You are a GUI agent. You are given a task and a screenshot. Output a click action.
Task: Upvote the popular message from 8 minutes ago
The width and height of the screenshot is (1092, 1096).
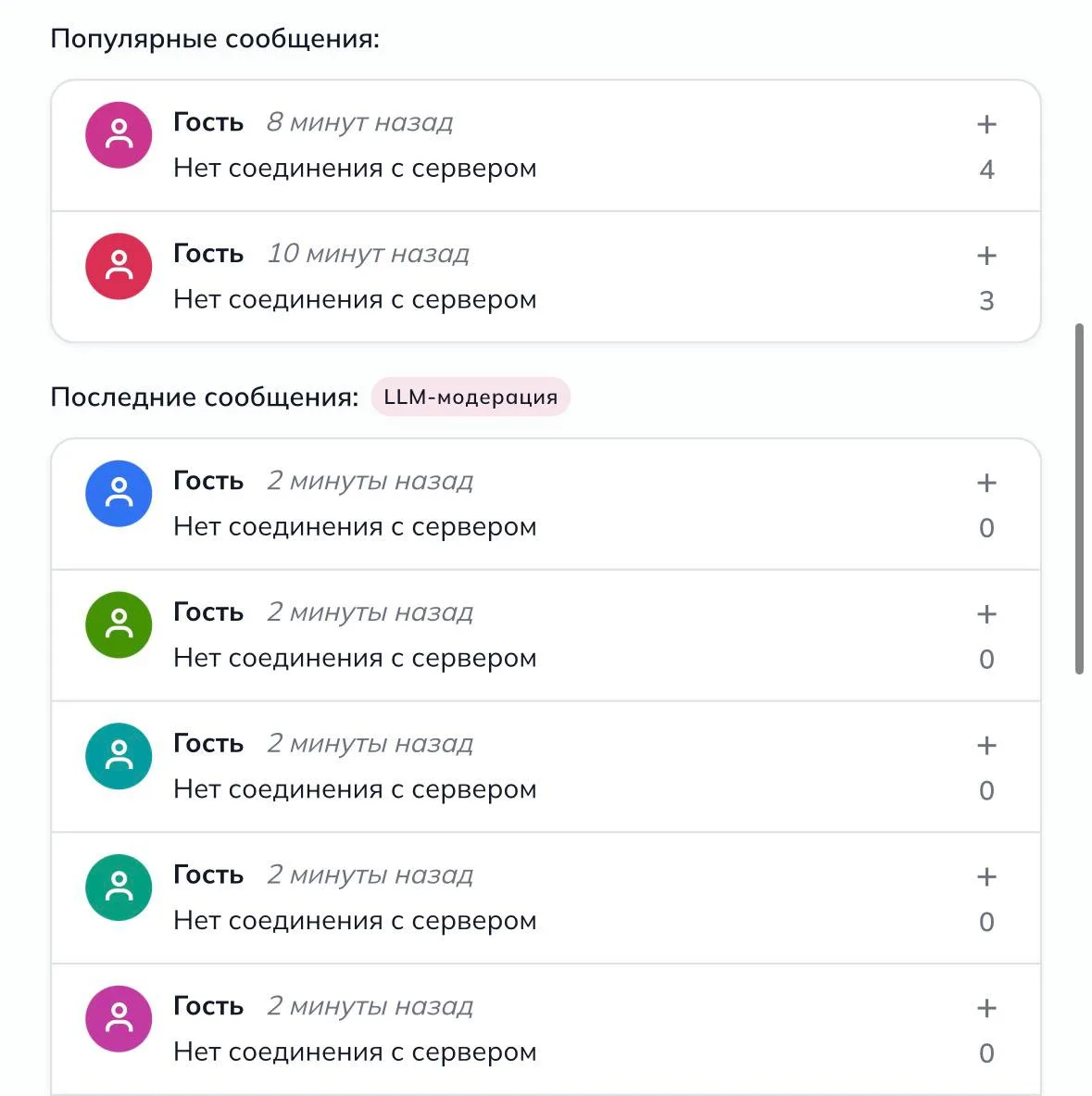985,124
